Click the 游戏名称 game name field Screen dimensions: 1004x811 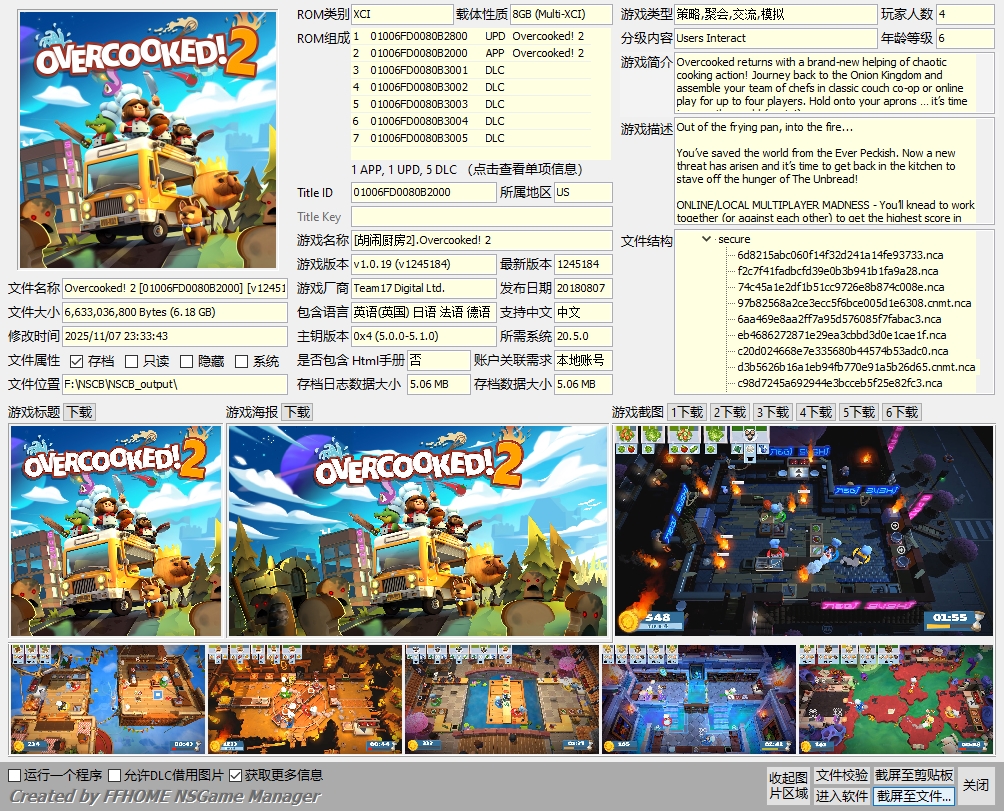click(x=482, y=241)
